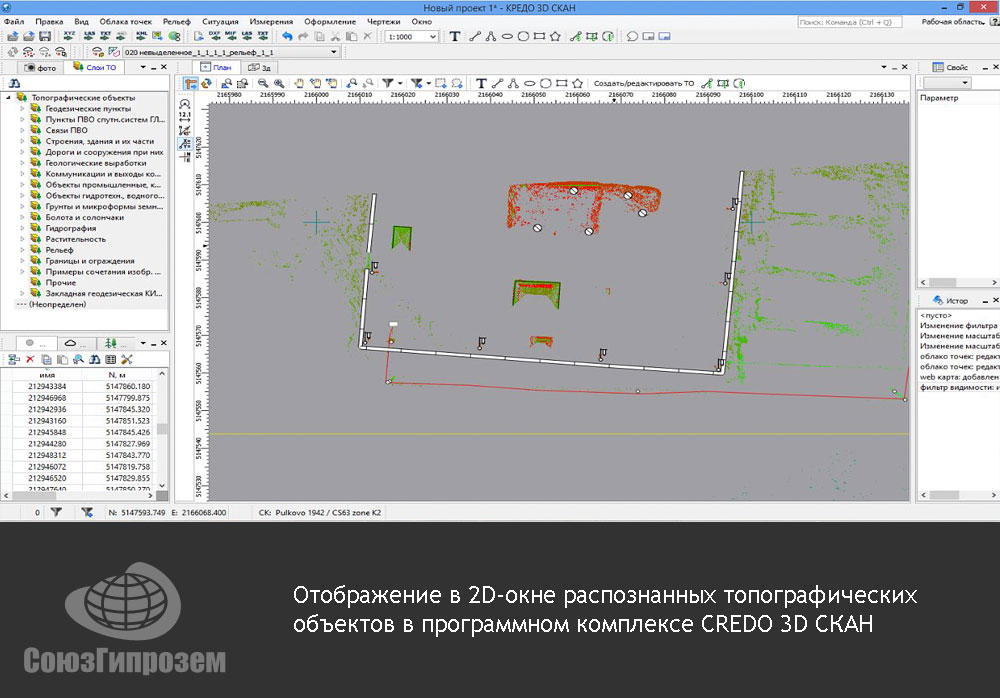
Task: Click the KML import icon
Action: [142, 36]
